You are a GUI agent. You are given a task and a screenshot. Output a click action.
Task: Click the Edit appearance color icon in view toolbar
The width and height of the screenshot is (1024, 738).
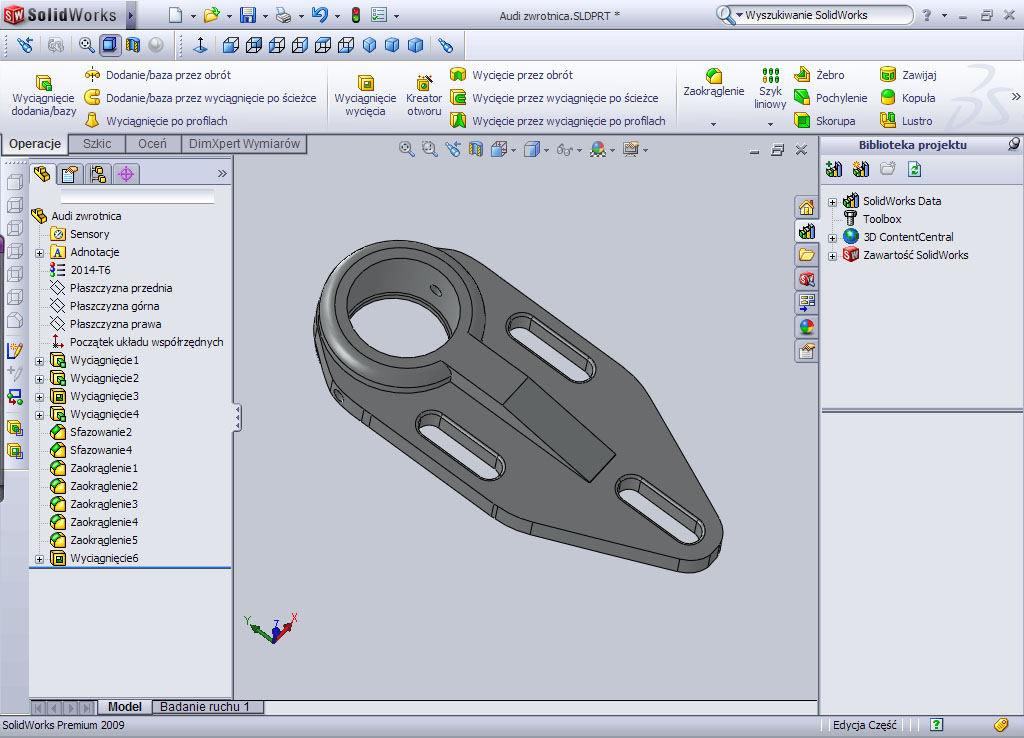click(598, 150)
